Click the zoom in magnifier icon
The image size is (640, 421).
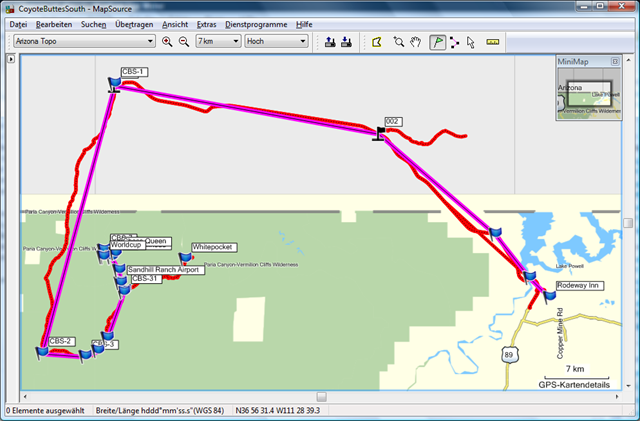click(x=167, y=42)
